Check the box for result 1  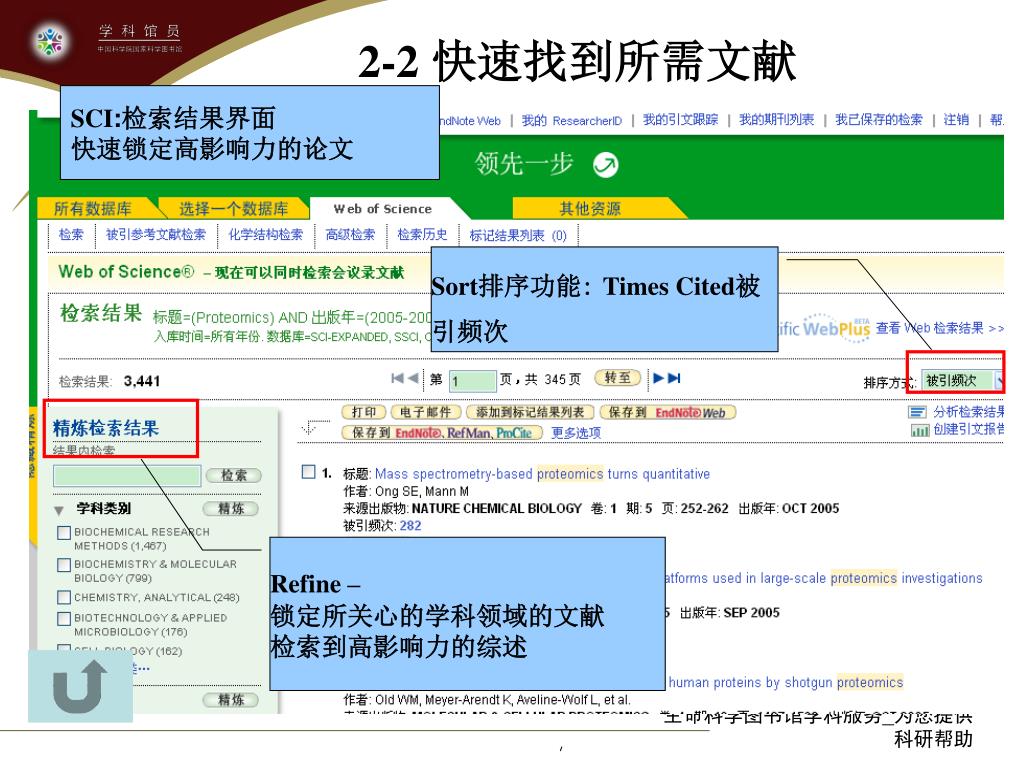309,472
